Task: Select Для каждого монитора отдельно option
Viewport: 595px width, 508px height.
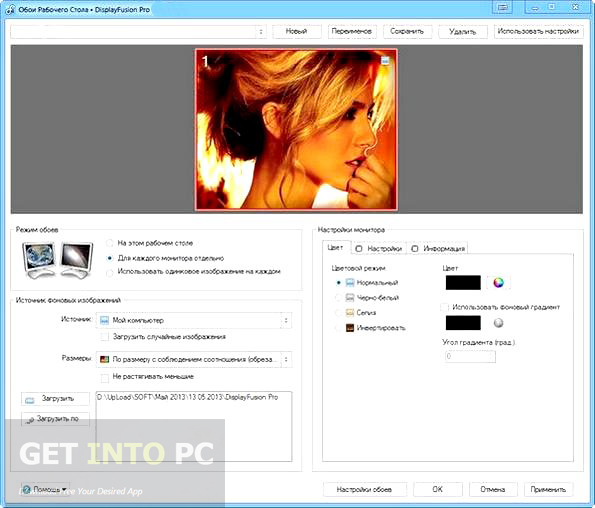Action: [x=110, y=258]
